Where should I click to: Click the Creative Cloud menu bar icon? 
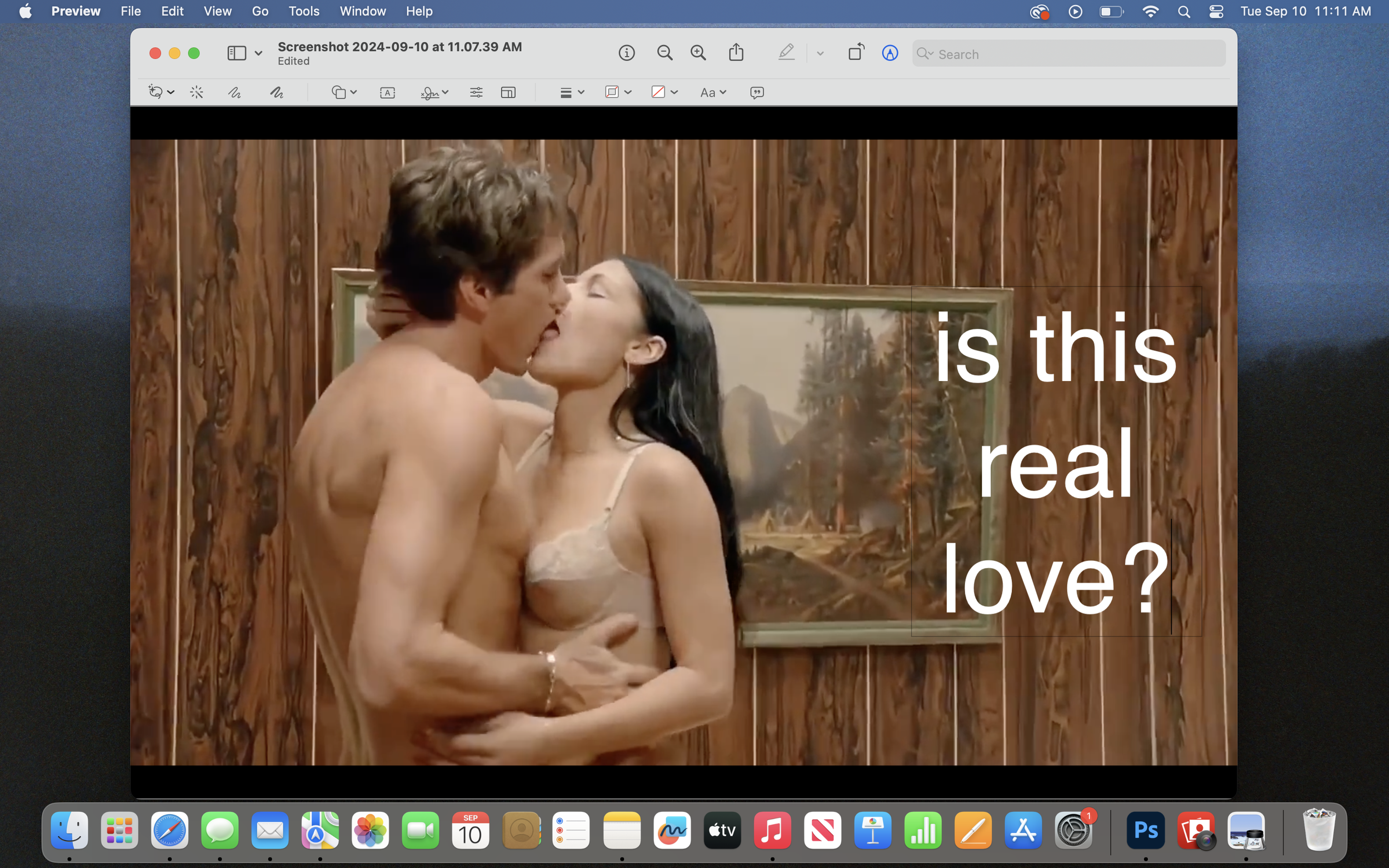[1039, 12]
